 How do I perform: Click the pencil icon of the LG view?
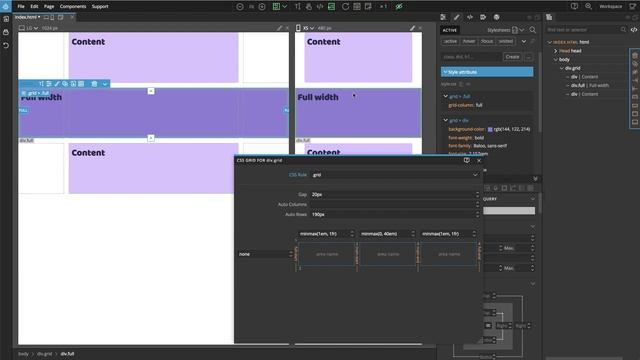279,28
